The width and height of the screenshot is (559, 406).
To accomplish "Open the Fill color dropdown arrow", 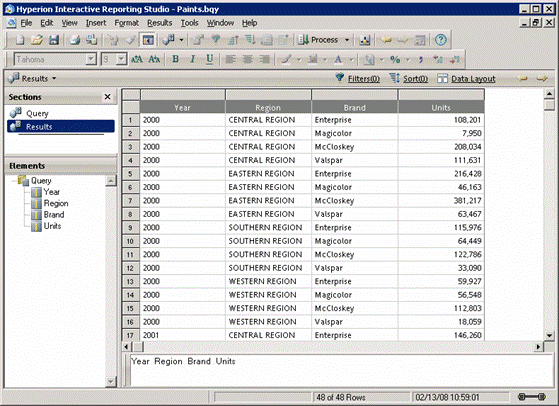I will tap(325, 60).
